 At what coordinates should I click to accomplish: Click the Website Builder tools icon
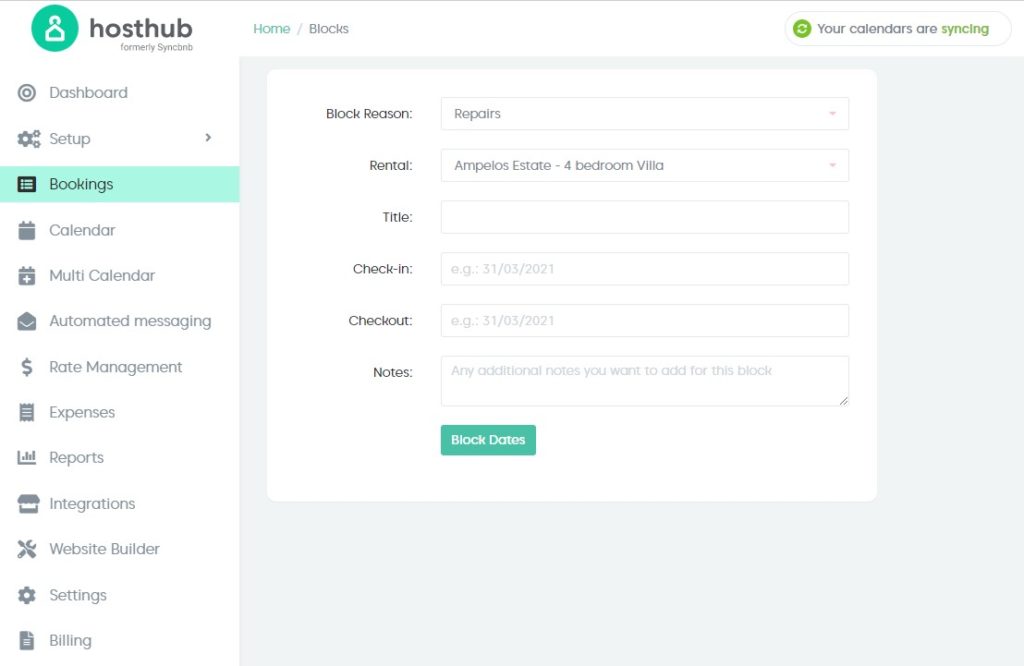pos(27,549)
